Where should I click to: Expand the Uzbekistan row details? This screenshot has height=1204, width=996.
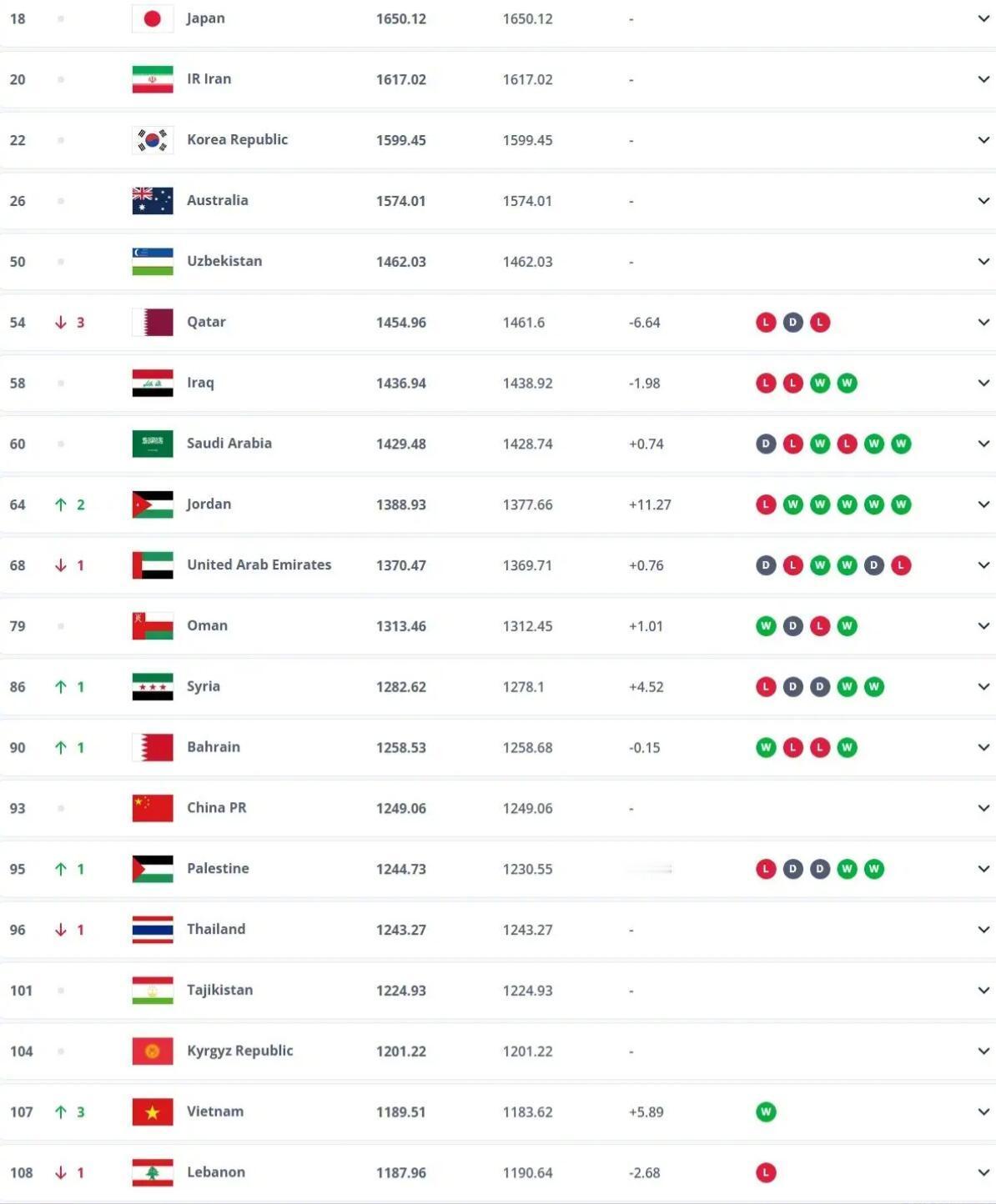(x=983, y=262)
